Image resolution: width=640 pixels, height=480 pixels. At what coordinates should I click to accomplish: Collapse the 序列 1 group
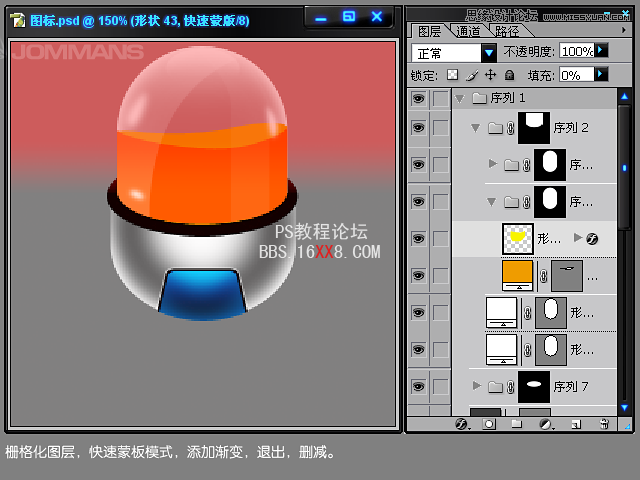pyautogui.click(x=459, y=98)
